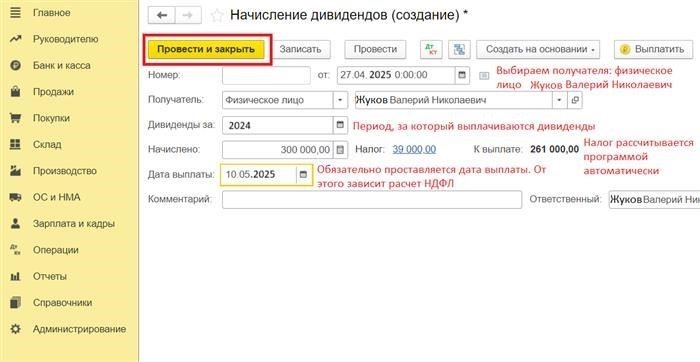Click the info icon next to document date

coord(484,75)
